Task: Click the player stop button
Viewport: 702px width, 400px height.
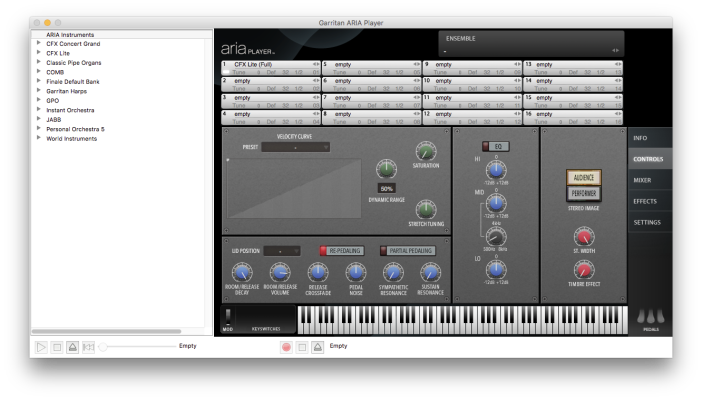Action: click(57, 347)
